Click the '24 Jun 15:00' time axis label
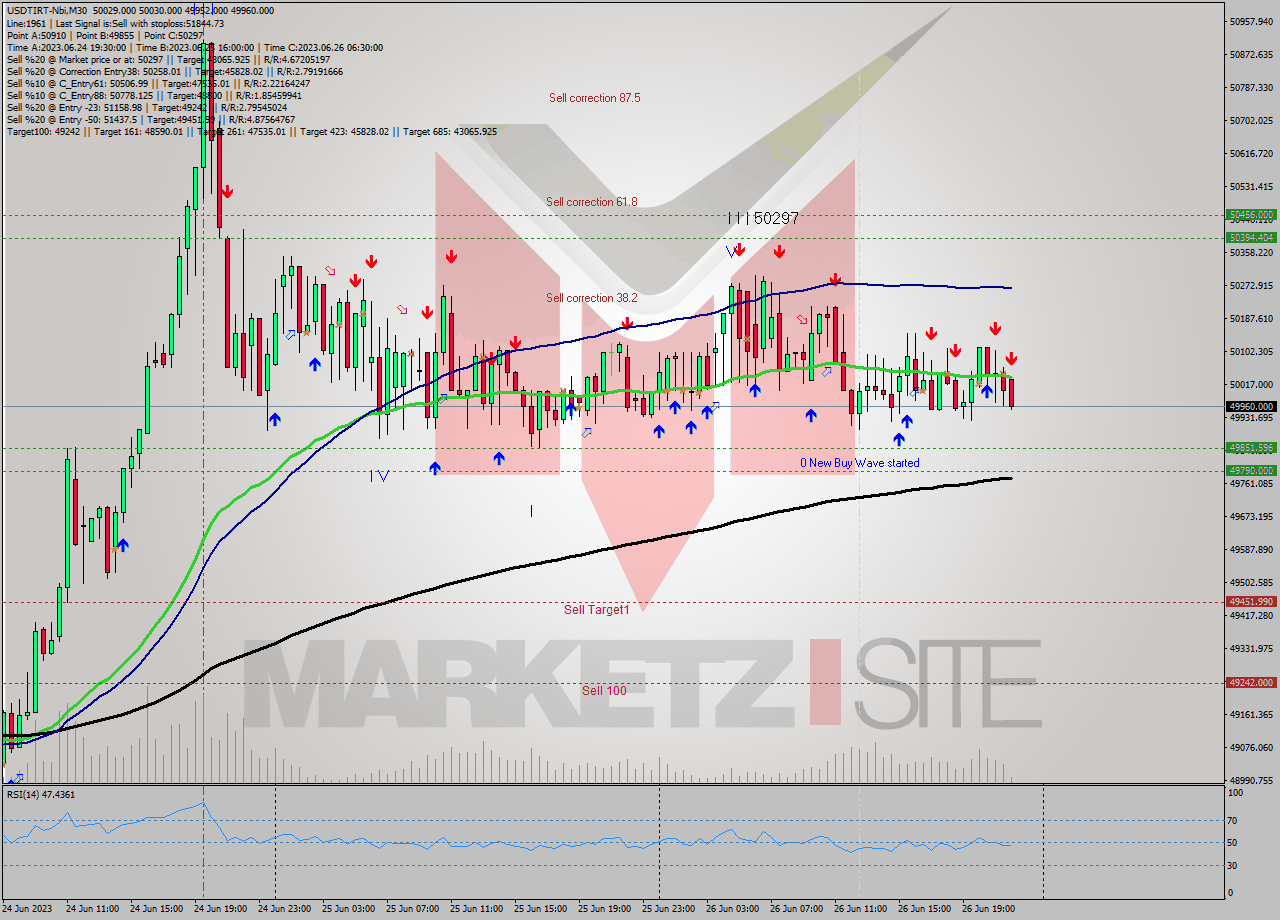Viewport: 1280px width, 920px height. tap(155, 909)
